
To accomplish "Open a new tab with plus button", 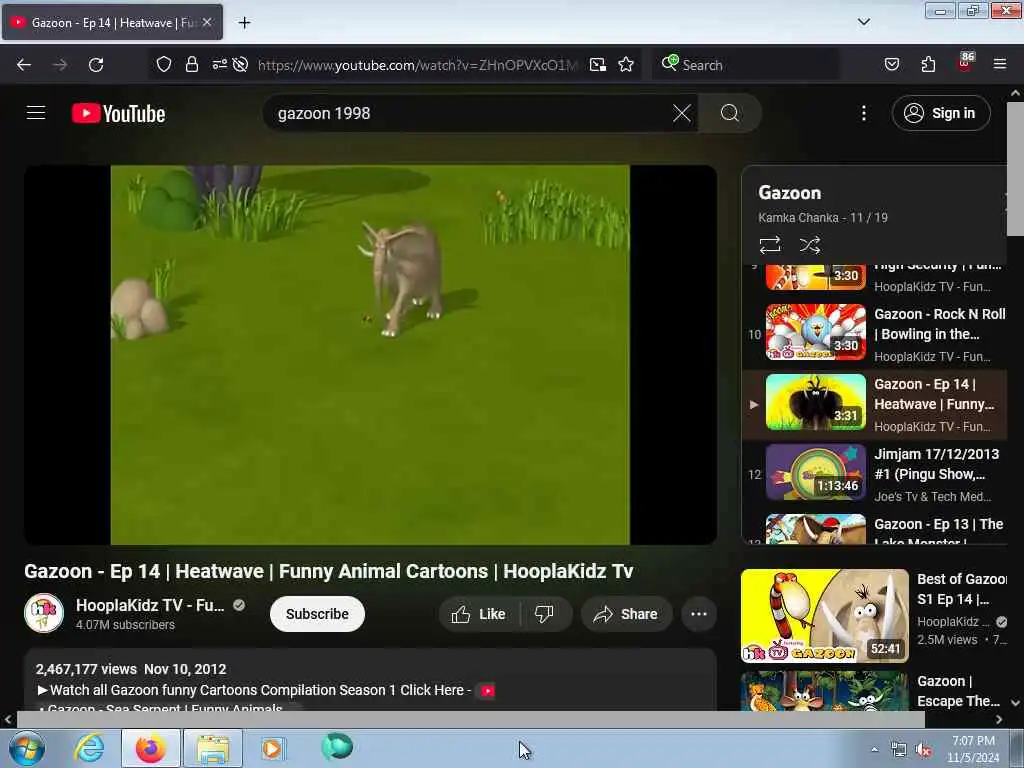I will 244,23.
